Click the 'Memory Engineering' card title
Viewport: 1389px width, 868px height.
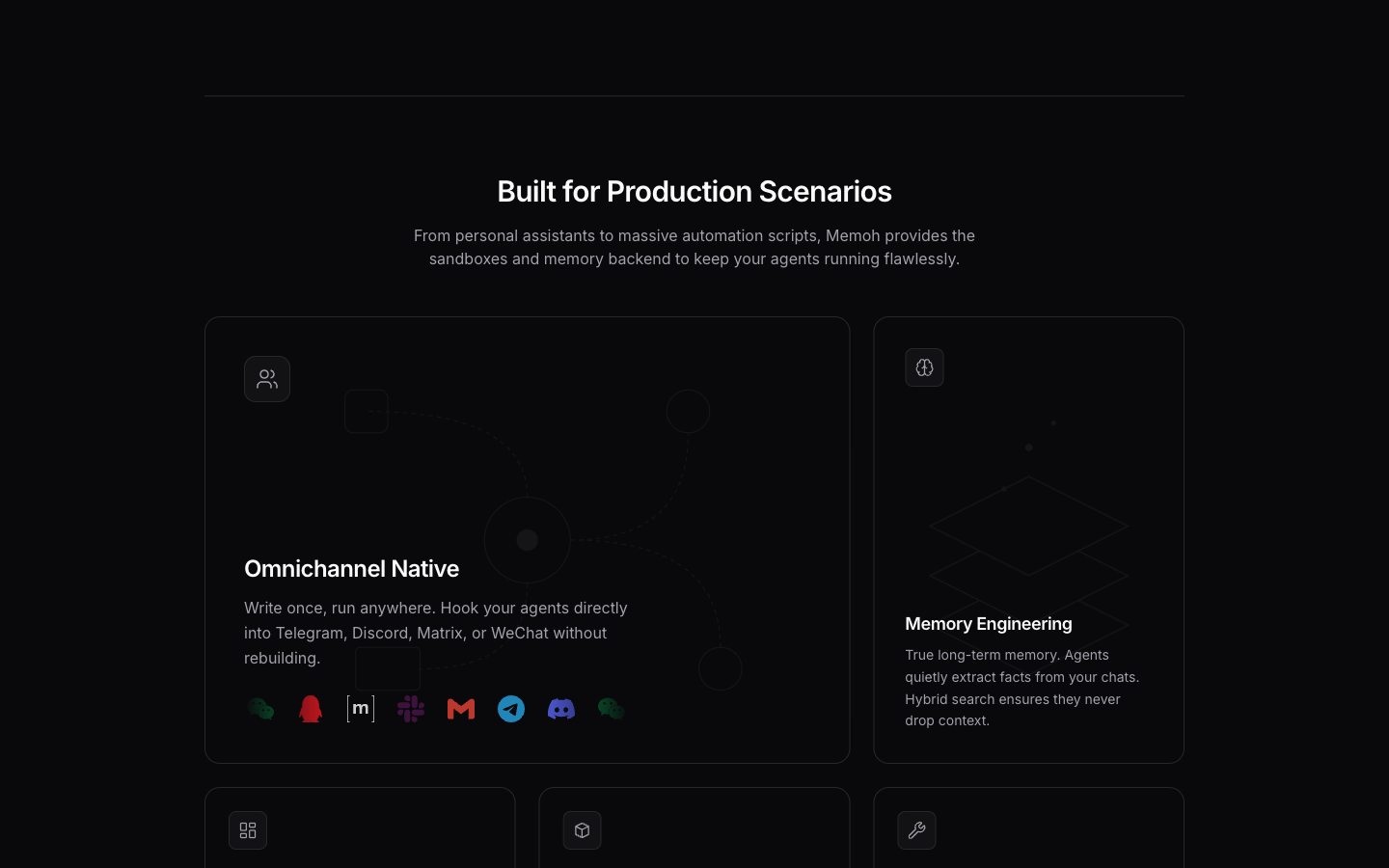(x=989, y=624)
